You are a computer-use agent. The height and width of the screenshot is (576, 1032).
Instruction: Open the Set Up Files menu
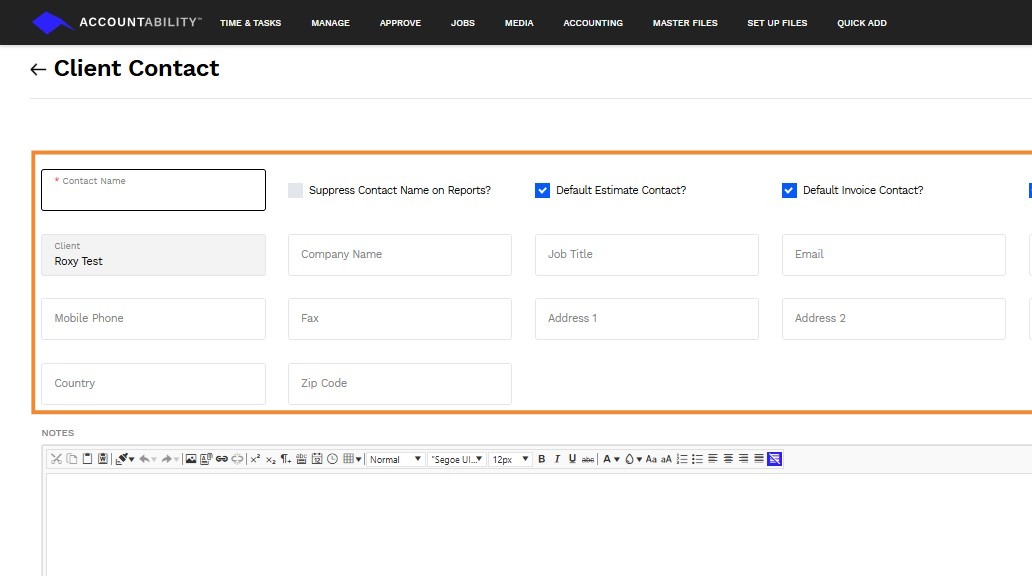pos(777,23)
